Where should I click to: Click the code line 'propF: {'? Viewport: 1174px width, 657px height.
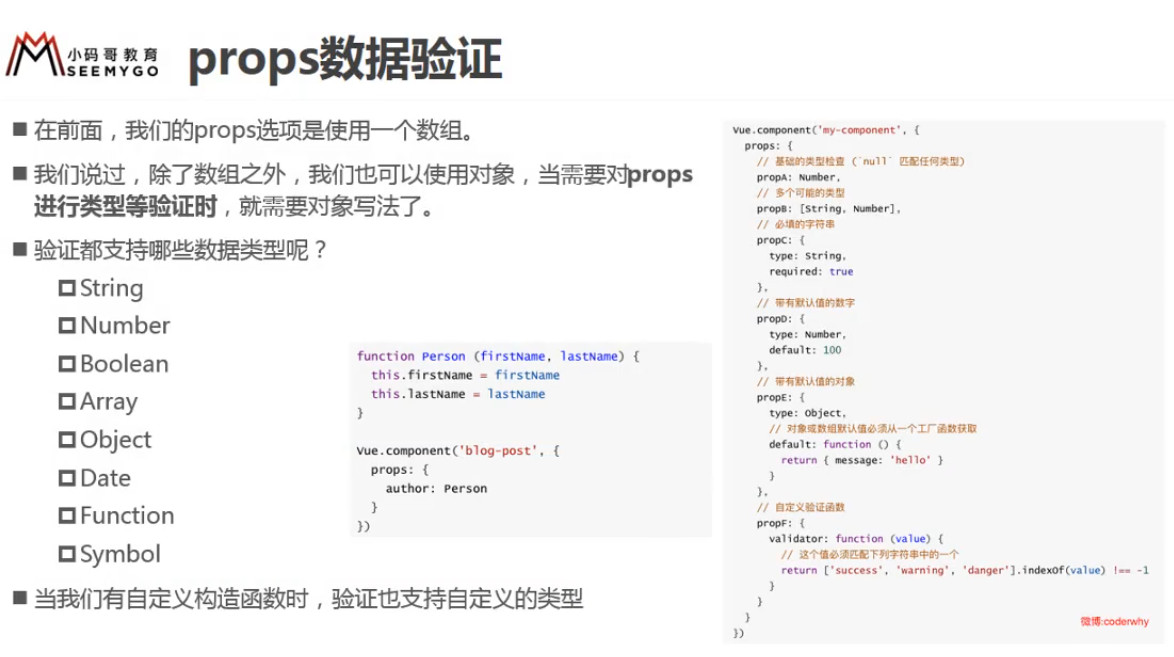[780, 524]
